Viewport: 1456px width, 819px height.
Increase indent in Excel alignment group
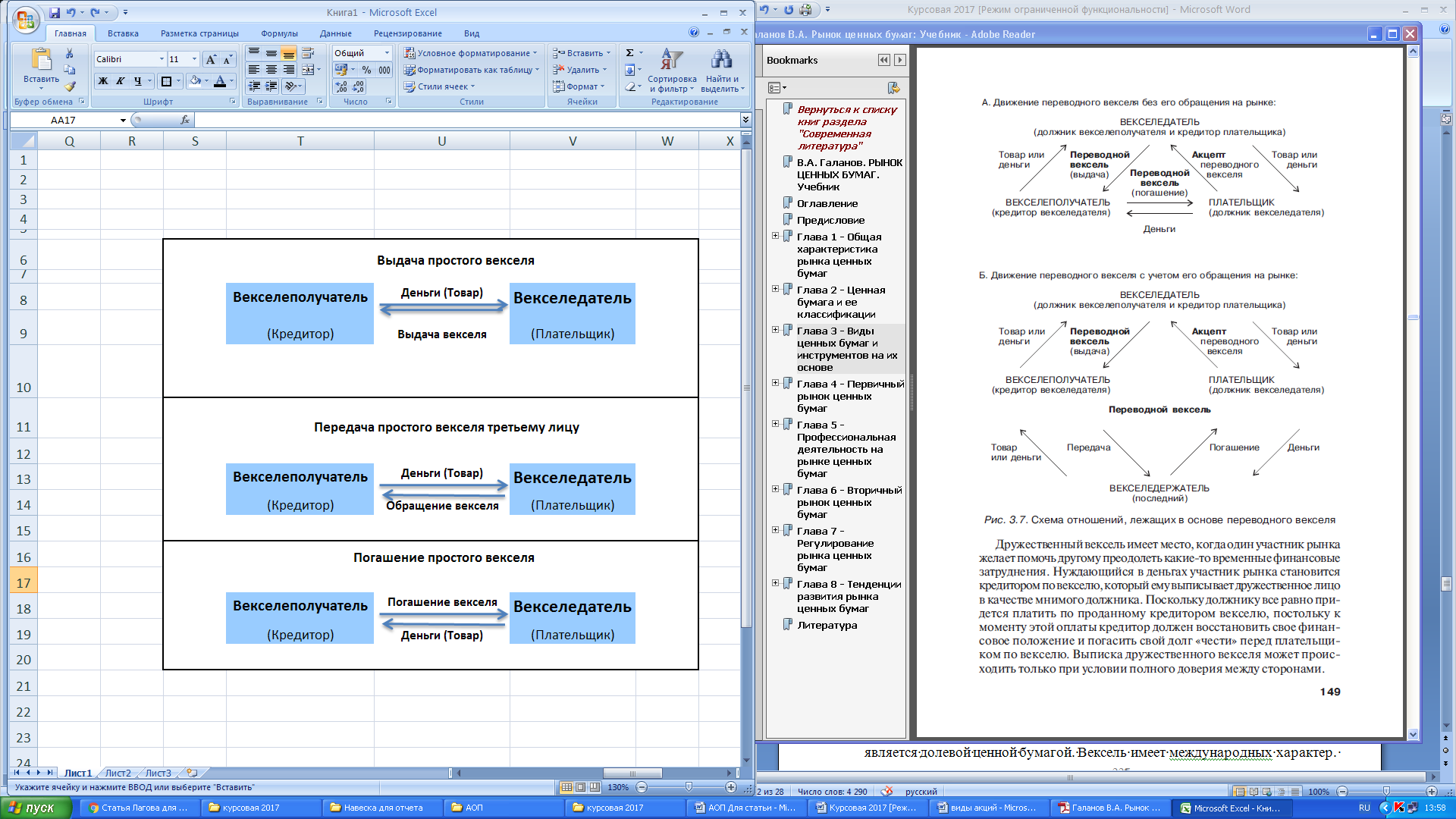[271, 86]
